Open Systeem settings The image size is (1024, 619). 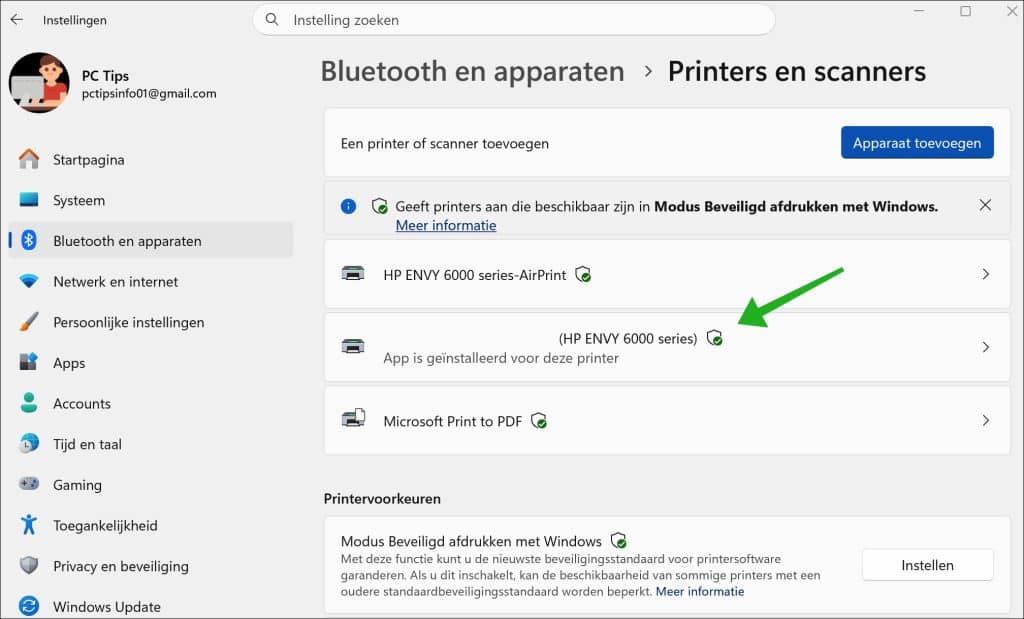click(151, 200)
